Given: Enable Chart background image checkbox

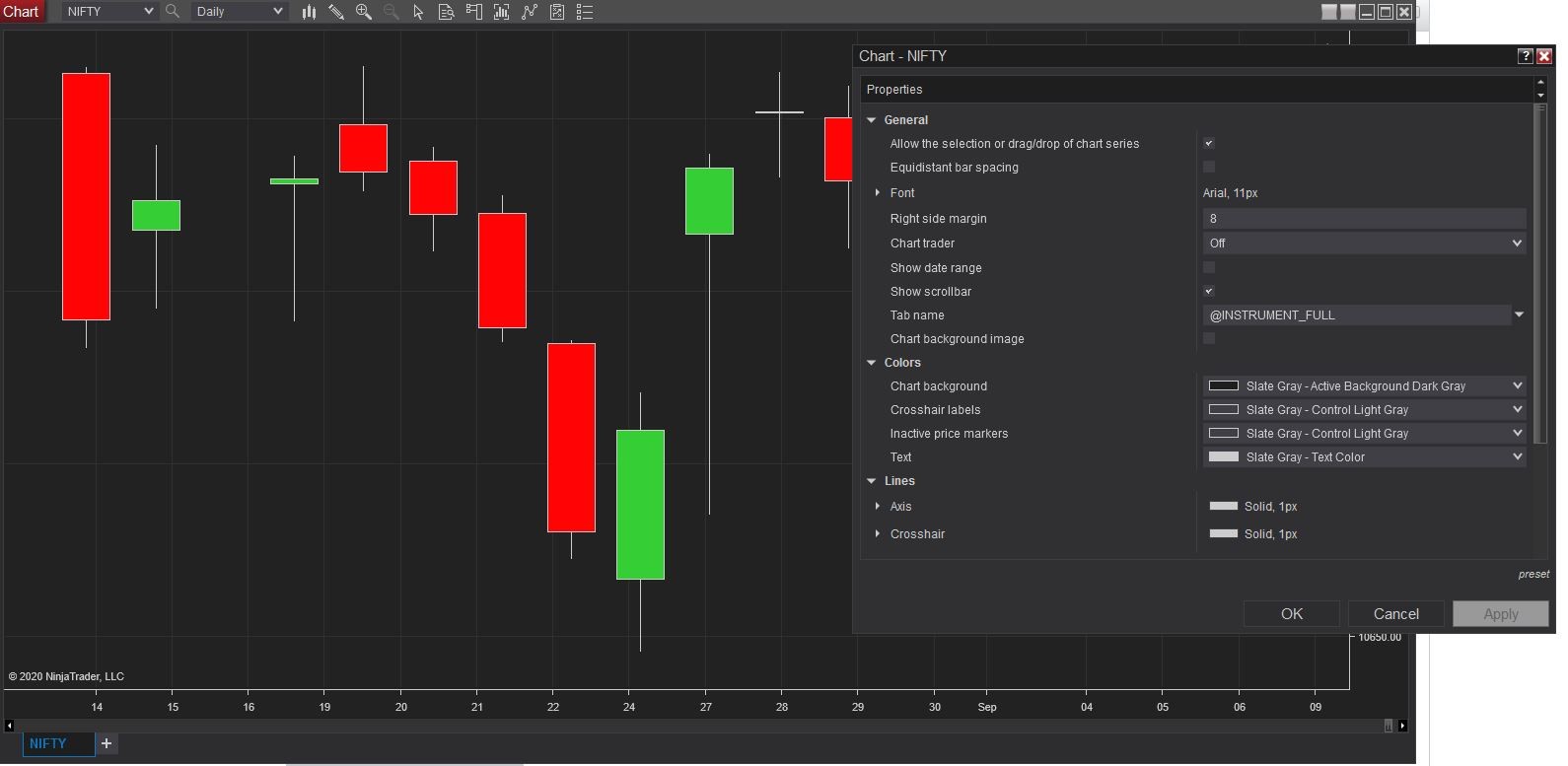Looking at the screenshot, I should (1209, 339).
